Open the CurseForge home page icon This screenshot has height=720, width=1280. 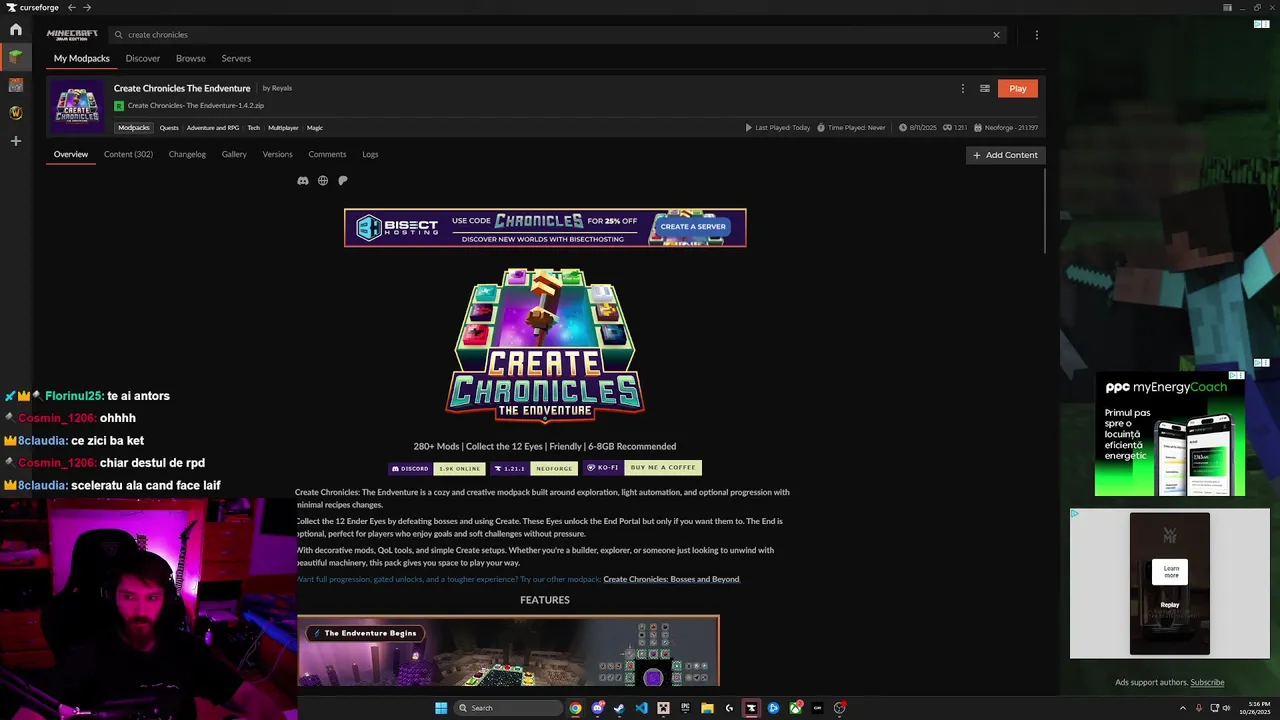tap(16, 30)
